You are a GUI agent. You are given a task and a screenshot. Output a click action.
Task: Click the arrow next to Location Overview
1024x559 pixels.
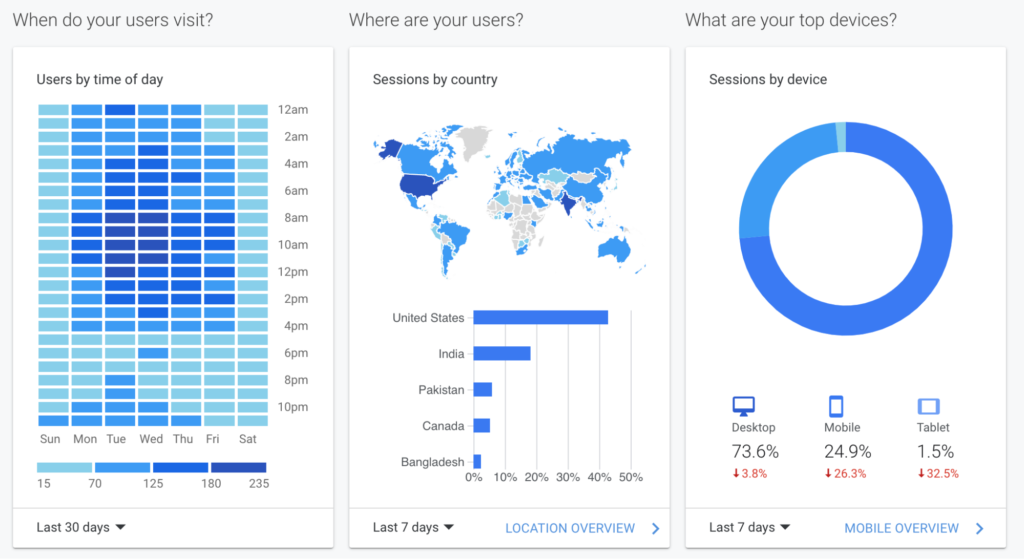(655, 528)
